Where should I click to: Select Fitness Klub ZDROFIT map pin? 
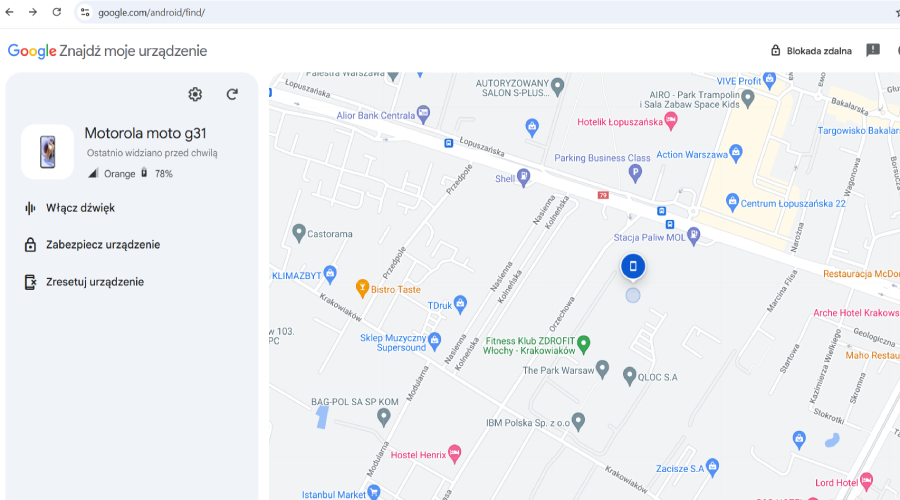(x=585, y=342)
